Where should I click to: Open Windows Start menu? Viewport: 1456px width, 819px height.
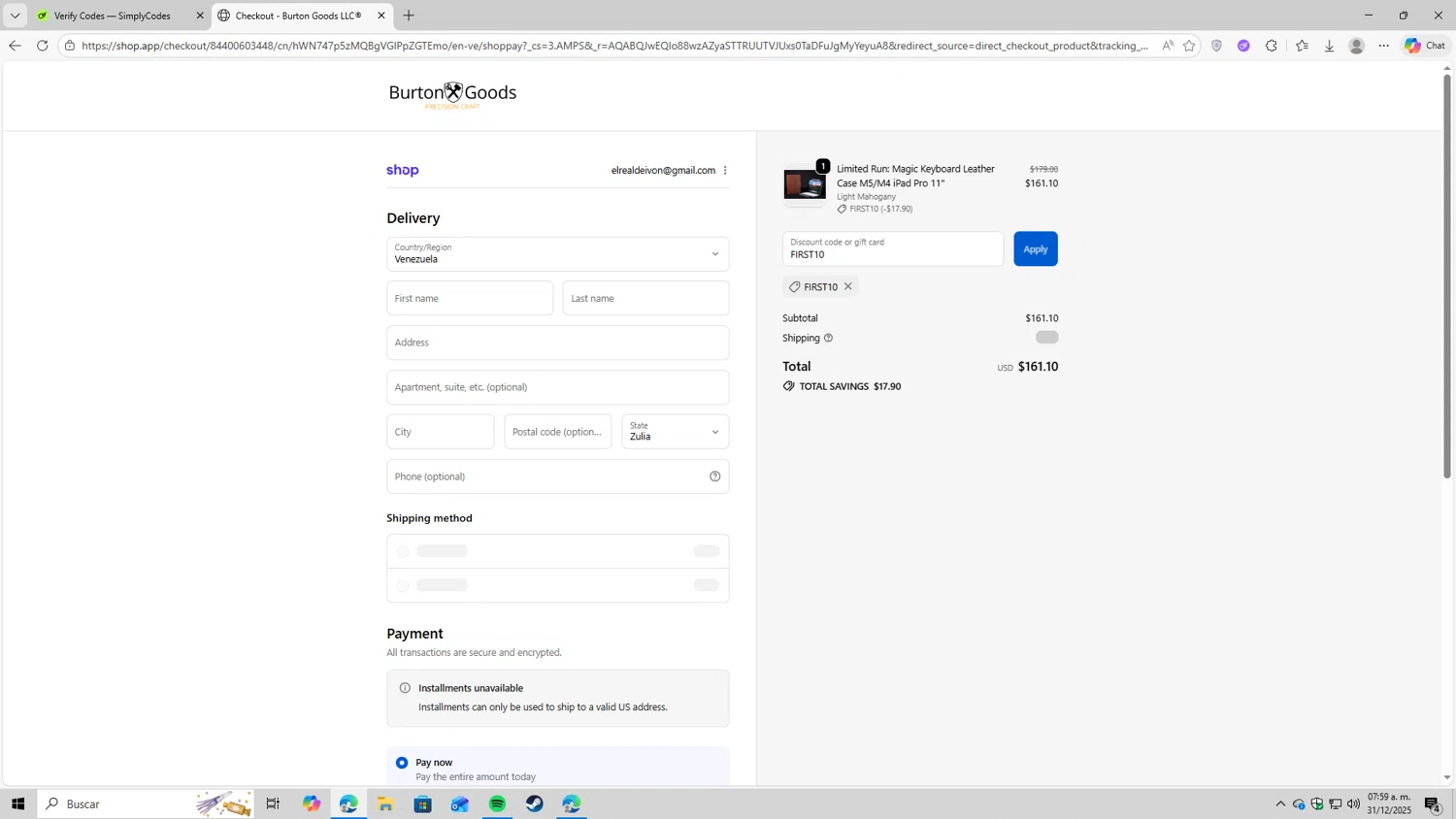coord(17,803)
